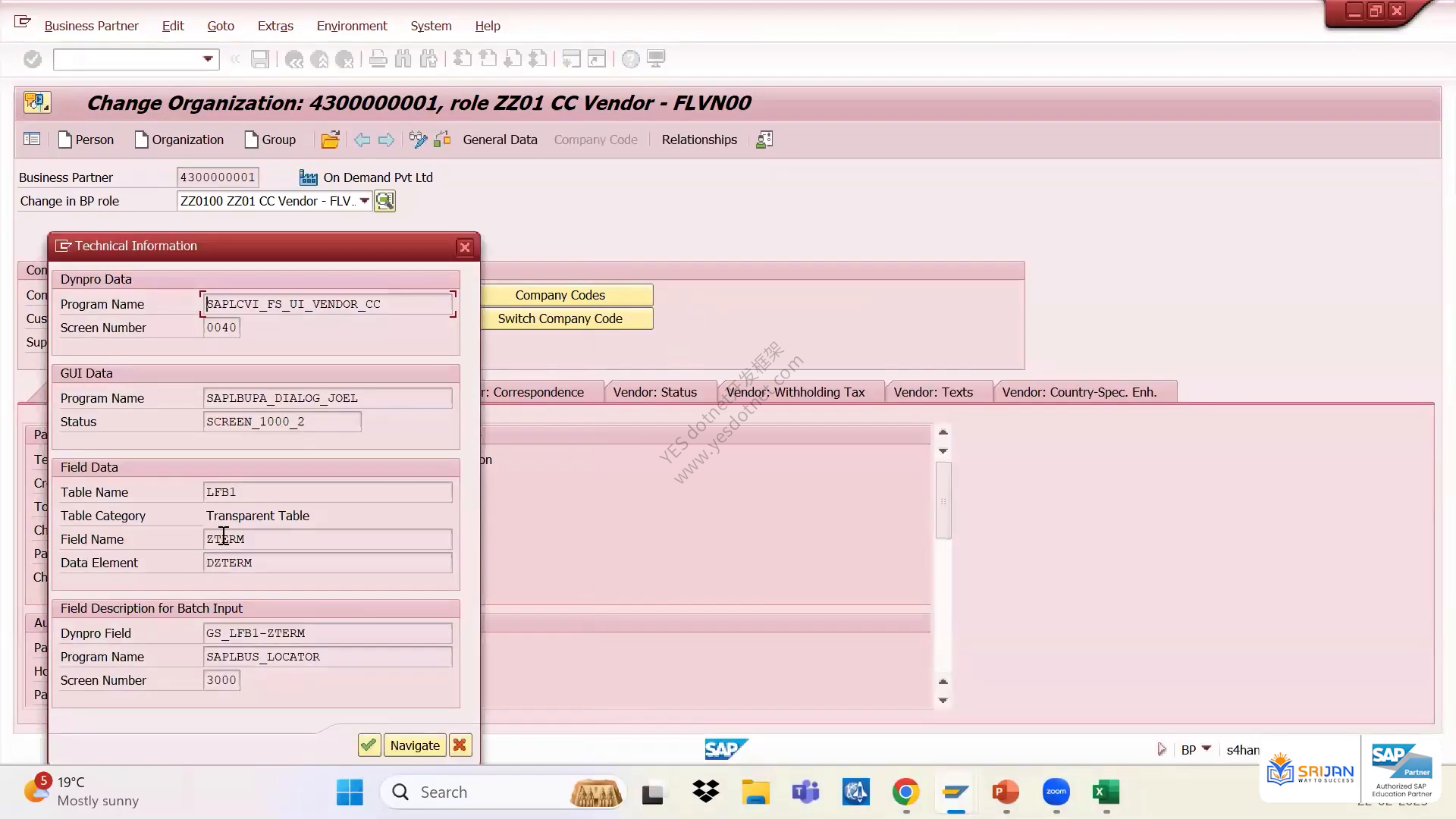Click the Switch Company Code button
Viewport: 1456px width, 819px height.
(x=560, y=318)
